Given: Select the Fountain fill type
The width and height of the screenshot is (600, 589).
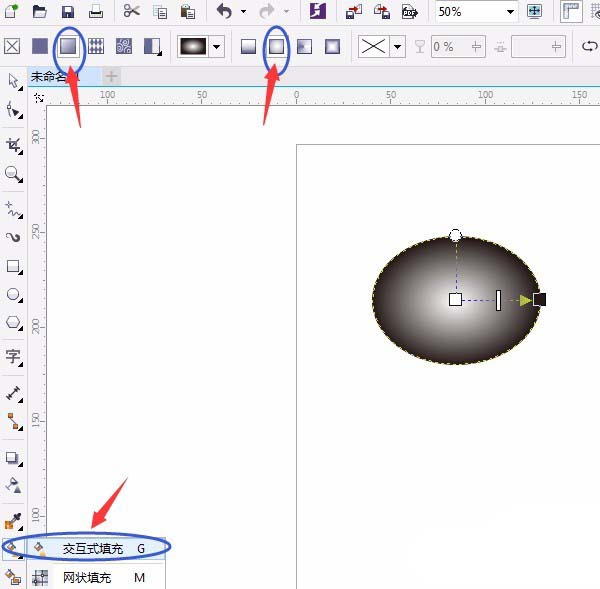Looking at the screenshot, I should click(x=68, y=47).
